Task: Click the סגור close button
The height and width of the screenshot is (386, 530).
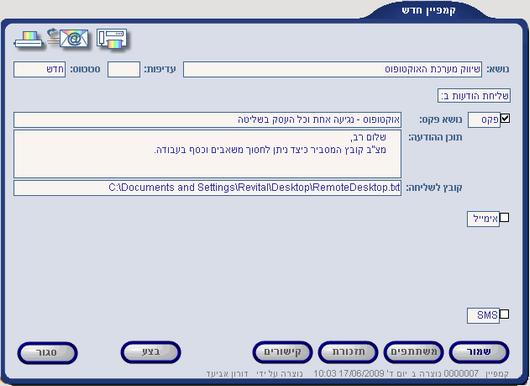Action: click(47, 353)
